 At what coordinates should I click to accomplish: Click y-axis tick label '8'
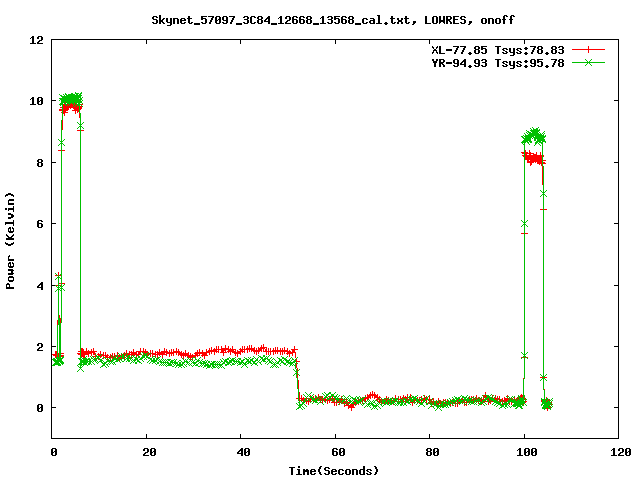(40, 162)
